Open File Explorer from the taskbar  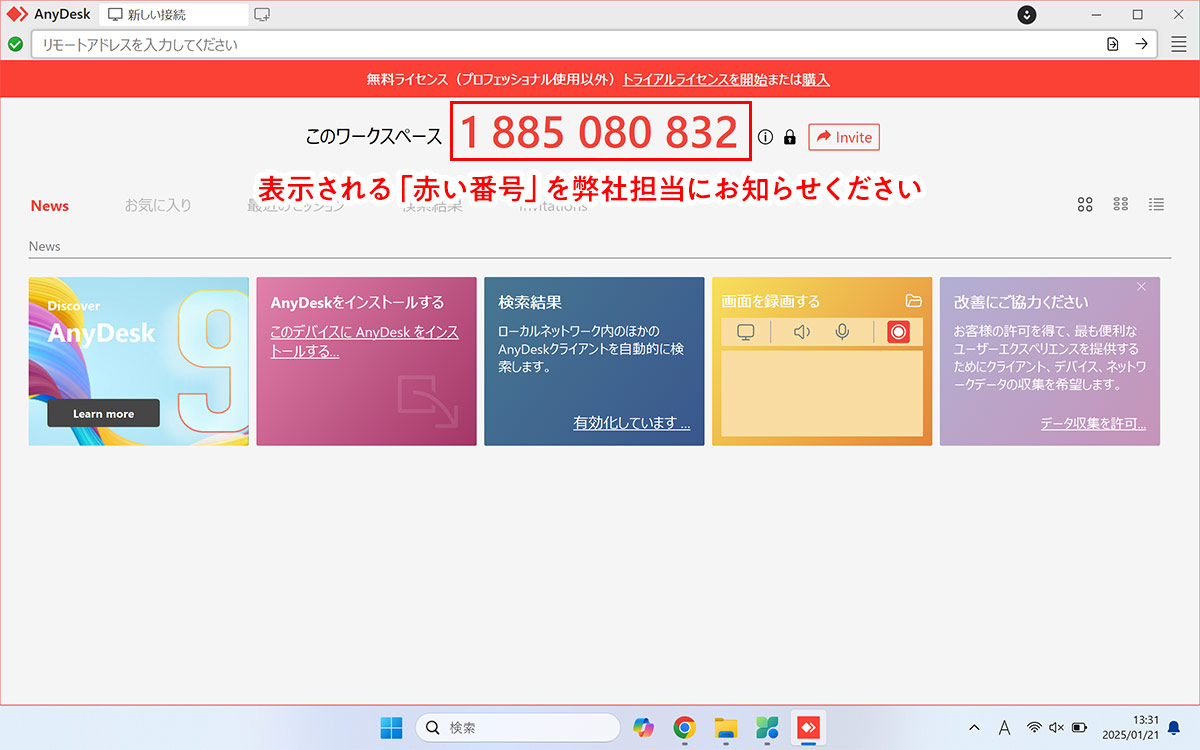click(726, 727)
